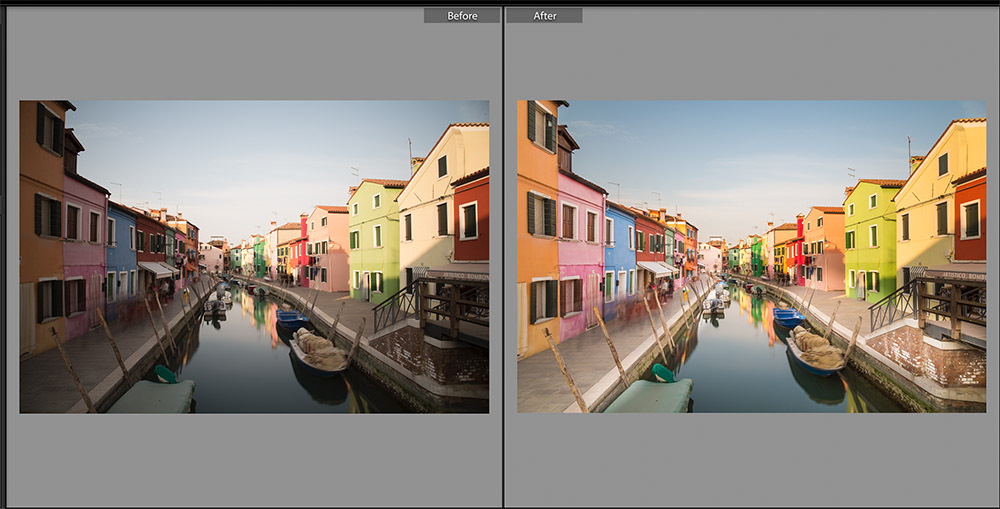Viewport: 1000px width, 509px height.
Task: Click the After label
Action: click(545, 16)
